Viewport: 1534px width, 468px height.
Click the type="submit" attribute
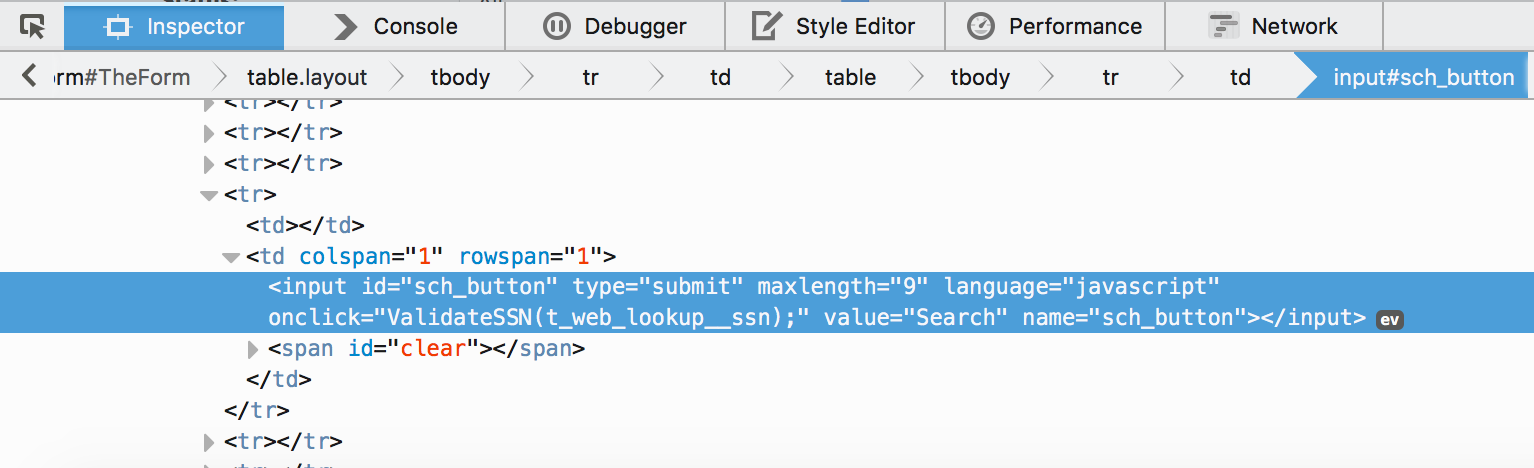click(x=658, y=287)
